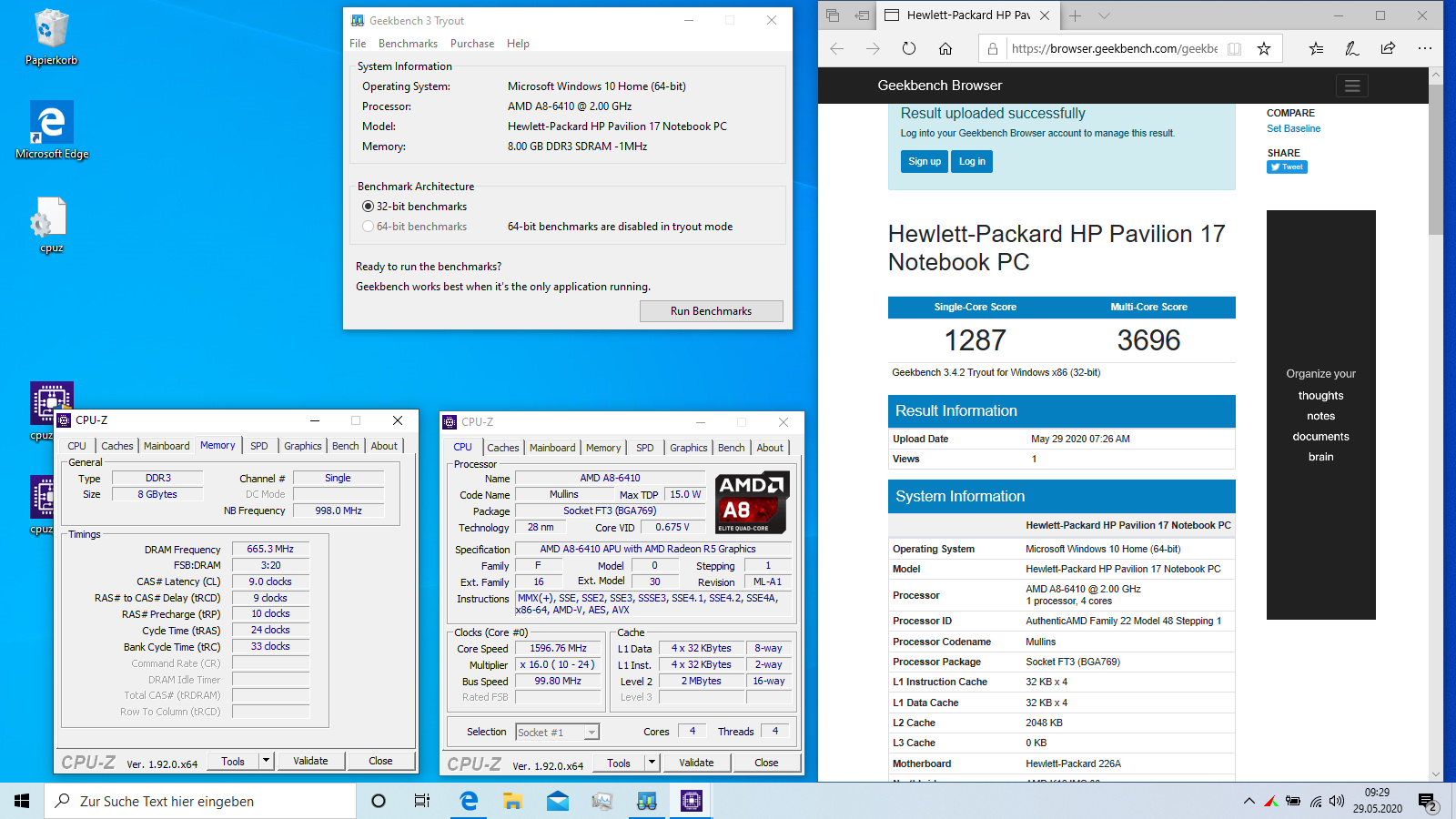Open a new tab with plus icon
This screenshot has width=1456, height=819.
(x=1075, y=15)
